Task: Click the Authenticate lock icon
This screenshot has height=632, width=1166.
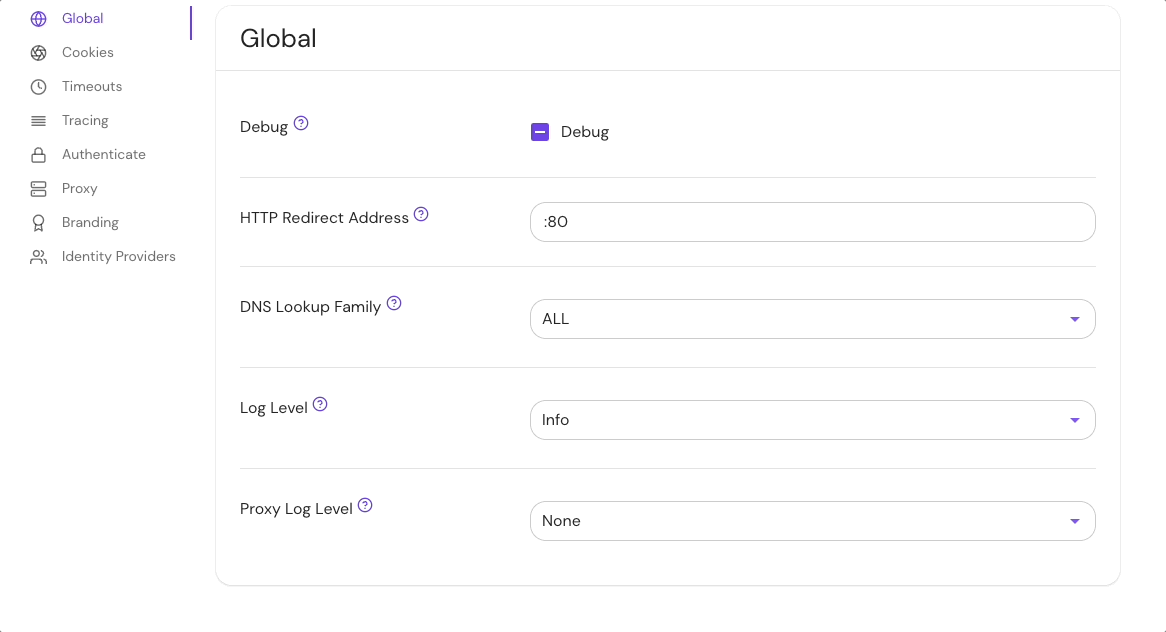Action: 38,155
